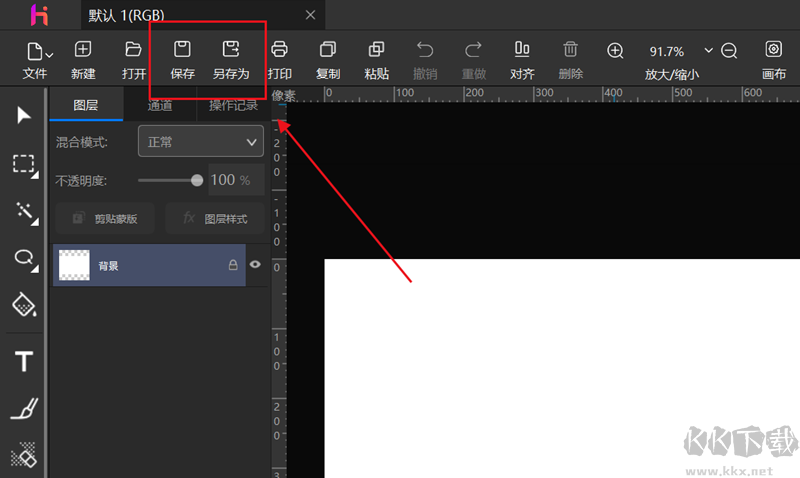
Task: Click the 剪贴蒙版 clipping mask button
Action: [105, 218]
